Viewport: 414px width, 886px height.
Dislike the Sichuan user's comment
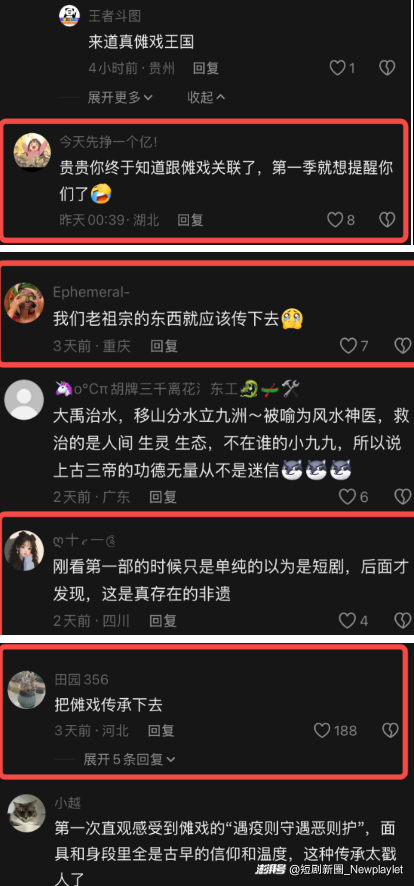click(x=402, y=621)
